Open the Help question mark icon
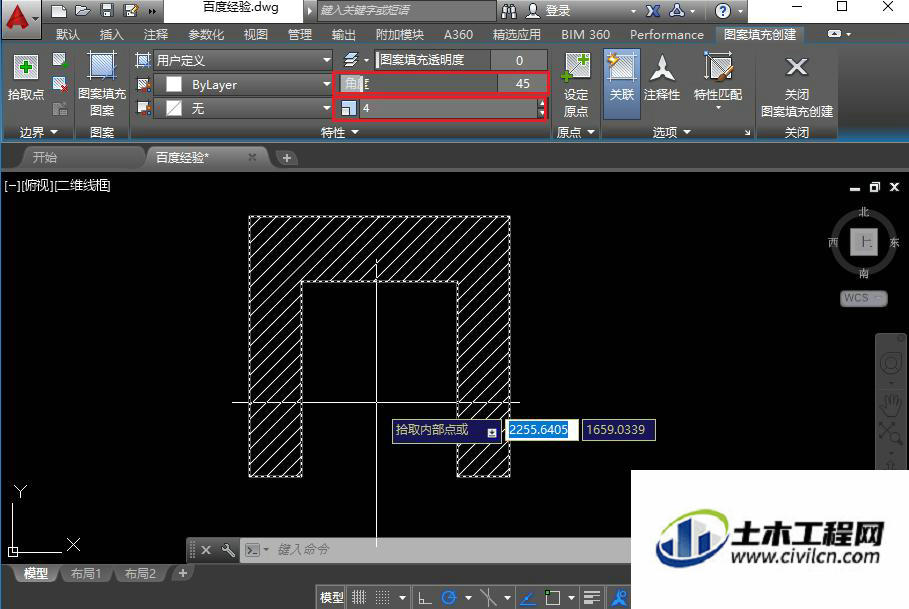The height and width of the screenshot is (609, 909). [722, 10]
